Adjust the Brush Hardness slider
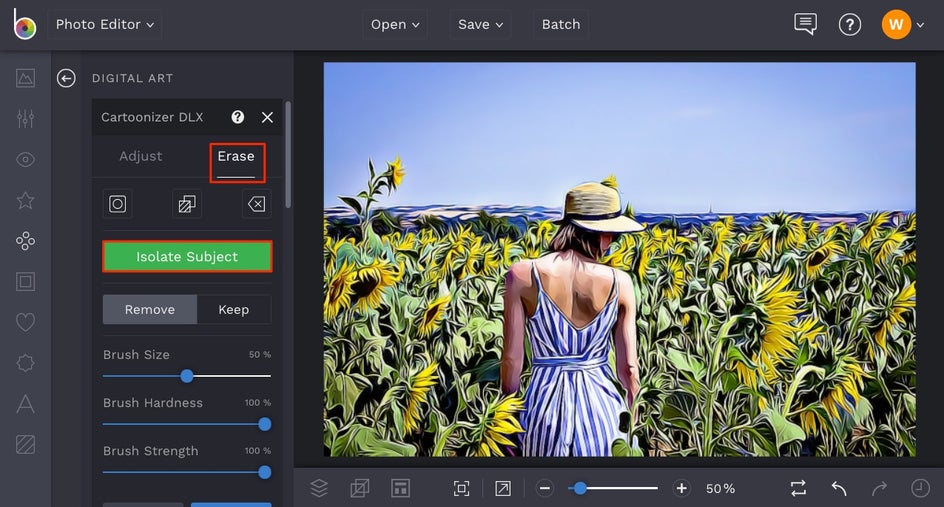Viewport: 944px width, 507px height. click(x=187, y=424)
